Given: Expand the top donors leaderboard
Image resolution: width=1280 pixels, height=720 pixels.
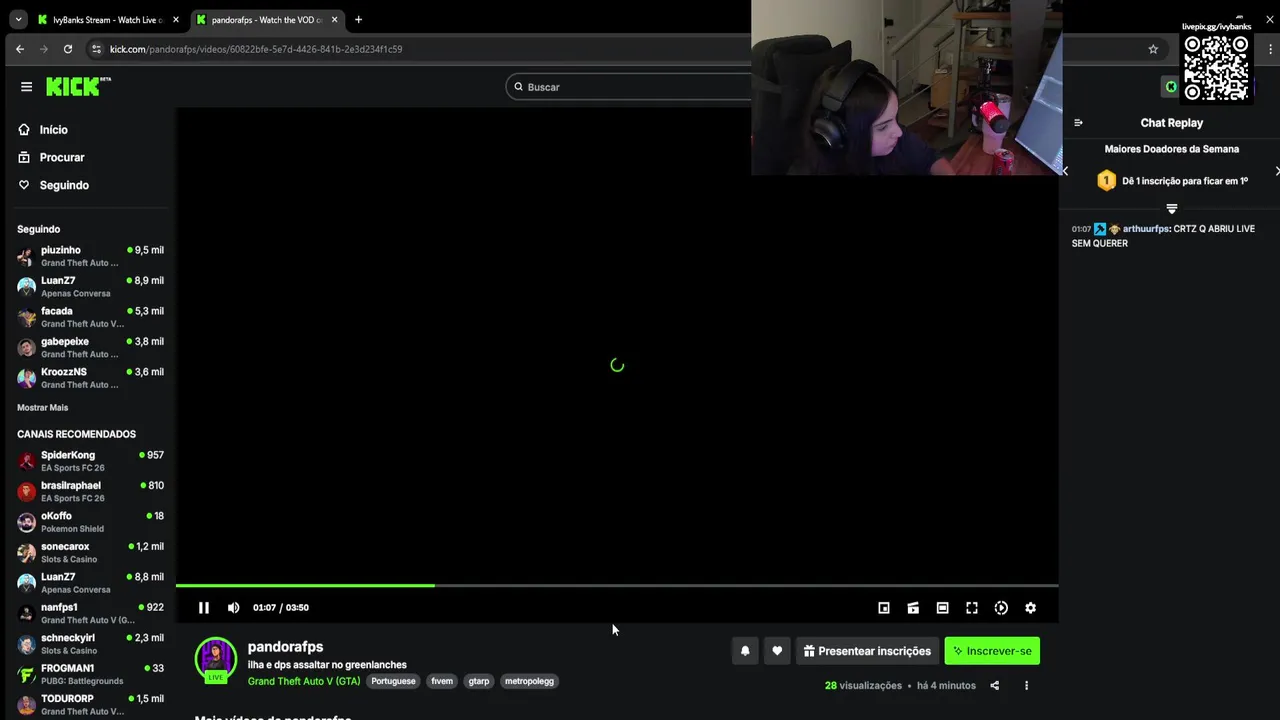Looking at the screenshot, I should (1172, 209).
